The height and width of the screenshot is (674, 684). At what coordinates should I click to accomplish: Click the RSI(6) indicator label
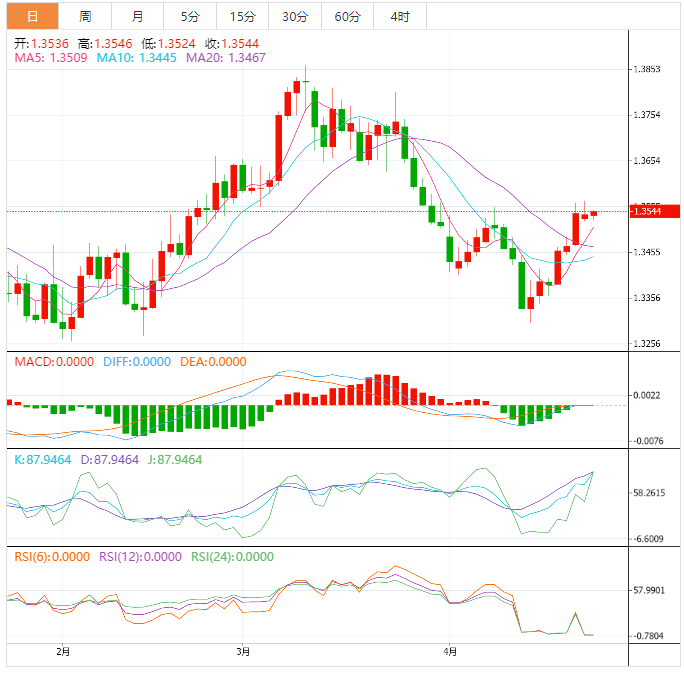[x=50, y=557]
